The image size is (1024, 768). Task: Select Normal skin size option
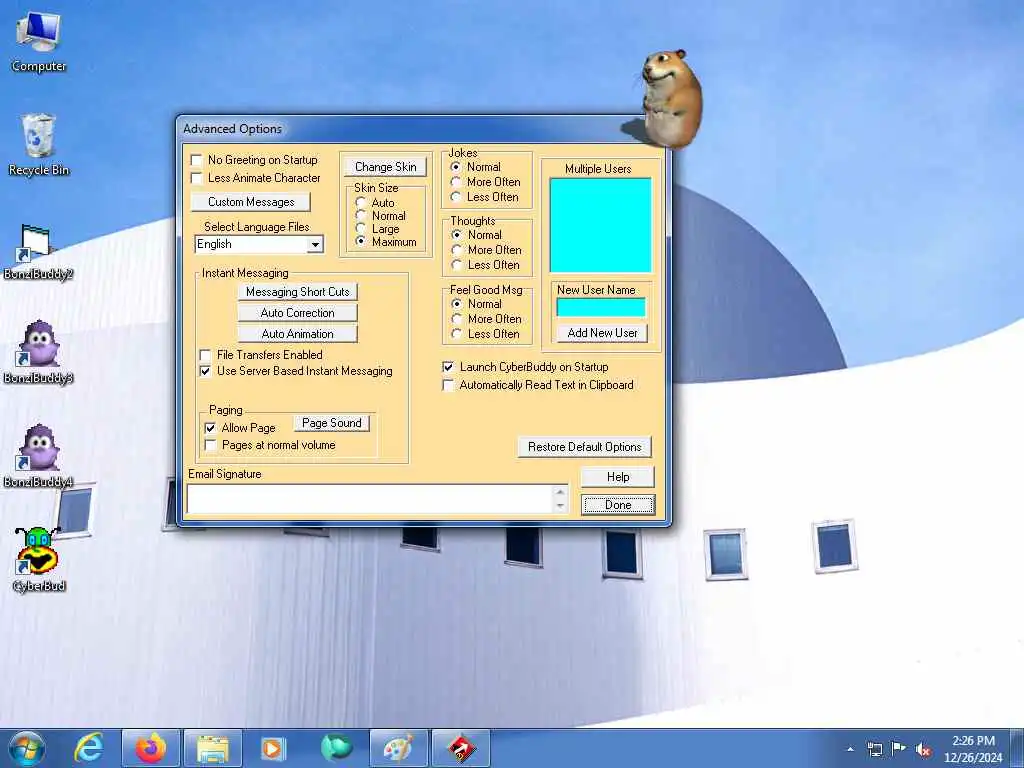coord(360,216)
